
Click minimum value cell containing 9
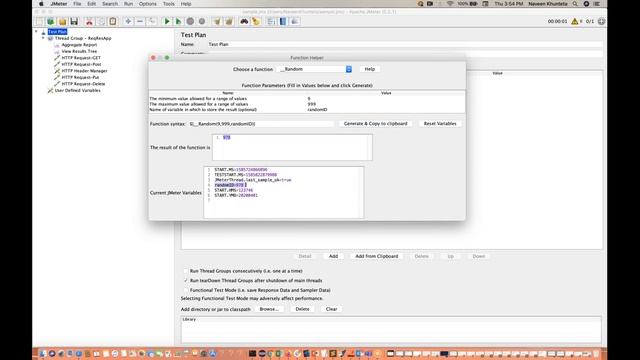386,98
